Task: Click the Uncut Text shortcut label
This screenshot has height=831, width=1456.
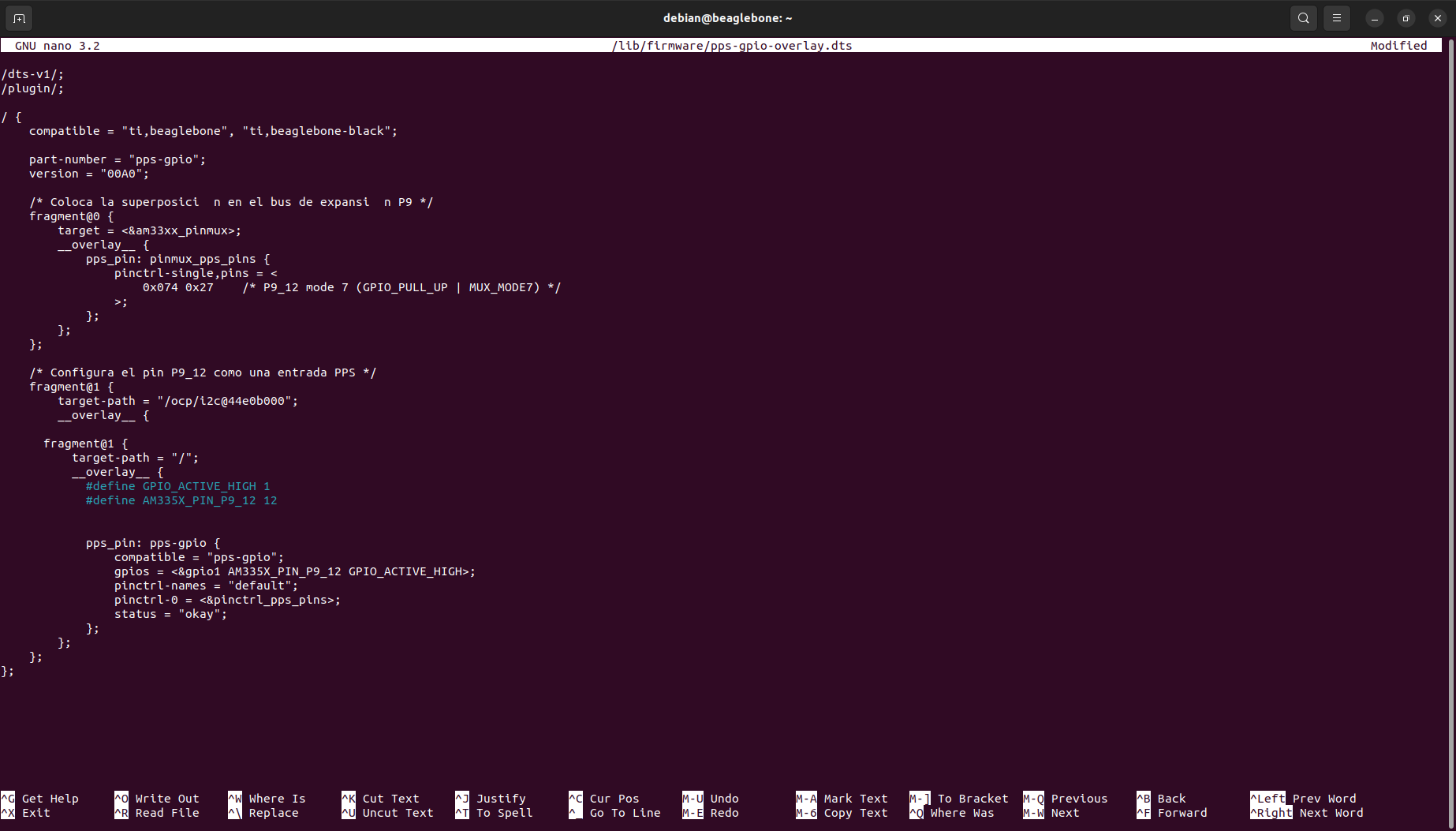Action: pyautogui.click(x=398, y=813)
